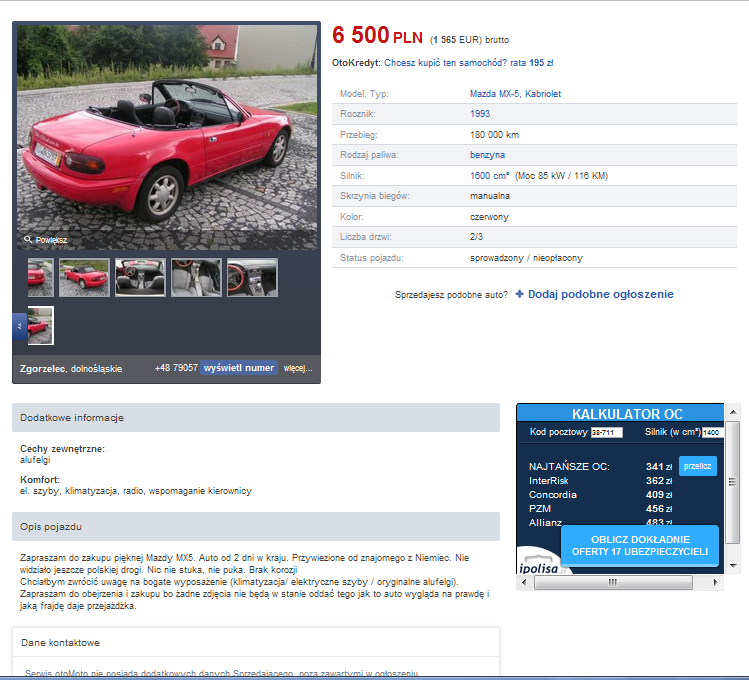Viewport: 749px width, 680px height.
Task: Click the blue left-arrow tab beside thumbnails
Action: tap(20, 326)
